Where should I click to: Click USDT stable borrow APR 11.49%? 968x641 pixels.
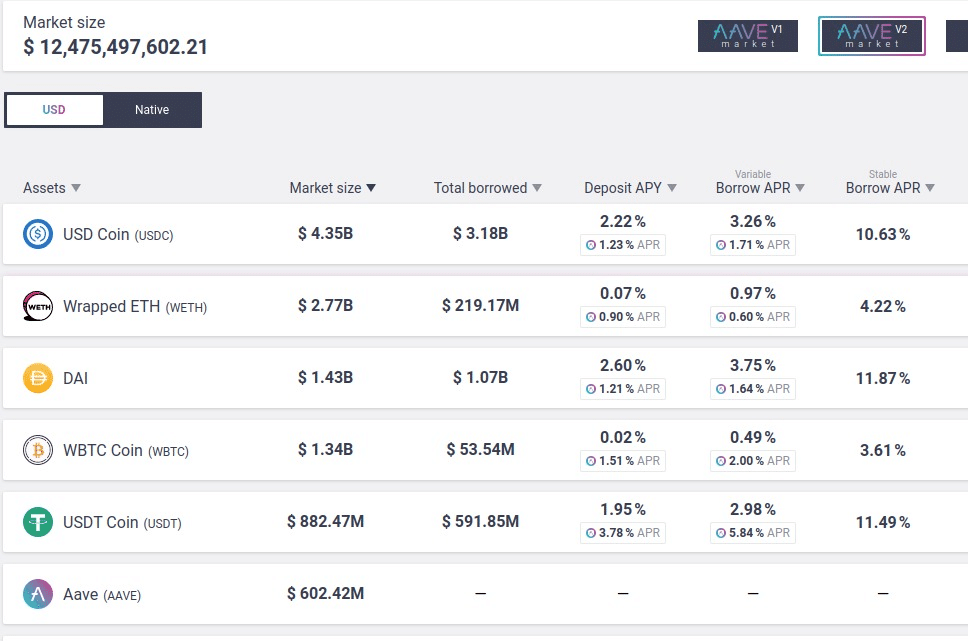[x=883, y=522]
